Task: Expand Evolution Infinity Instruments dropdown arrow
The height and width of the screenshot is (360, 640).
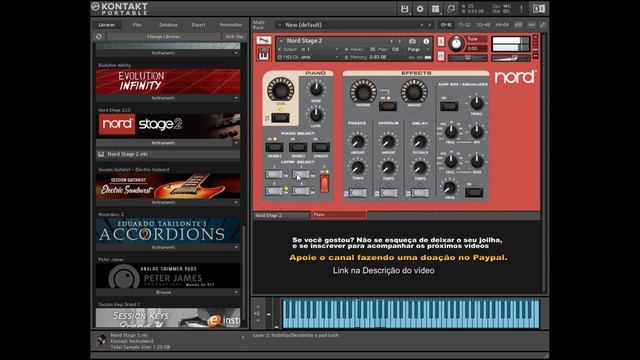Action: coord(236,98)
